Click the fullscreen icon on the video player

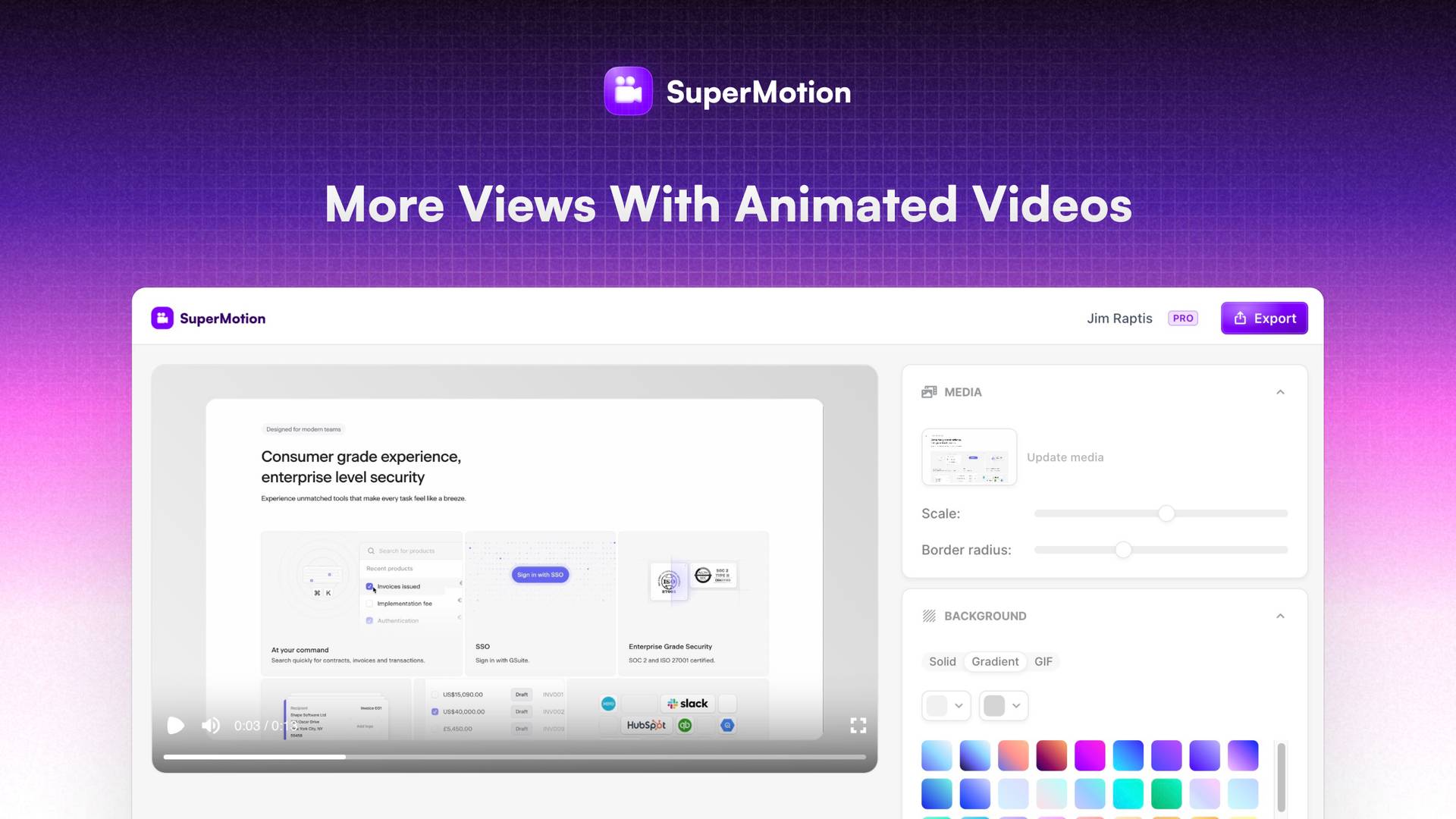point(858,725)
